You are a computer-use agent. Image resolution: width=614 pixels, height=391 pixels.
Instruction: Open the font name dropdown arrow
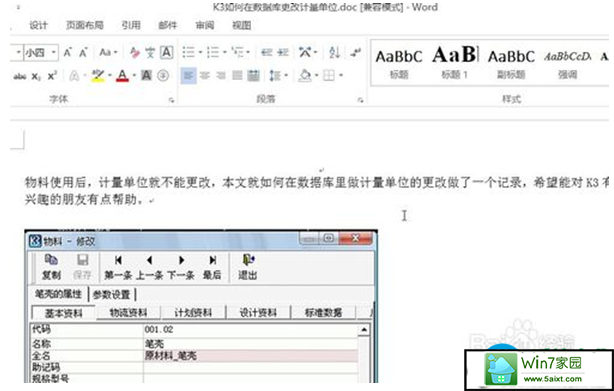pos(18,52)
